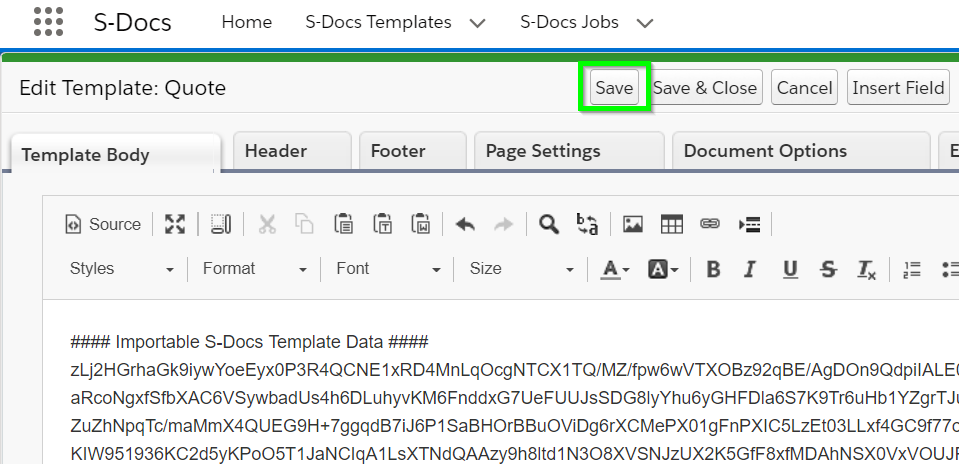
Task: Open the Replace tool icon
Action: coord(587,224)
